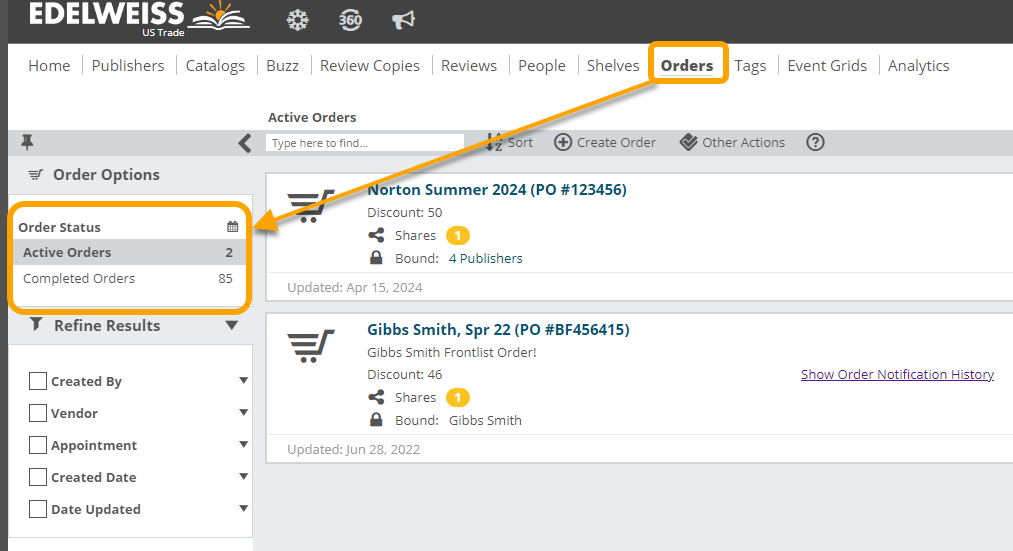Open the Catalogs tab
Image resolution: width=1013 pixels, height=551 pixels.
[215, 65]
